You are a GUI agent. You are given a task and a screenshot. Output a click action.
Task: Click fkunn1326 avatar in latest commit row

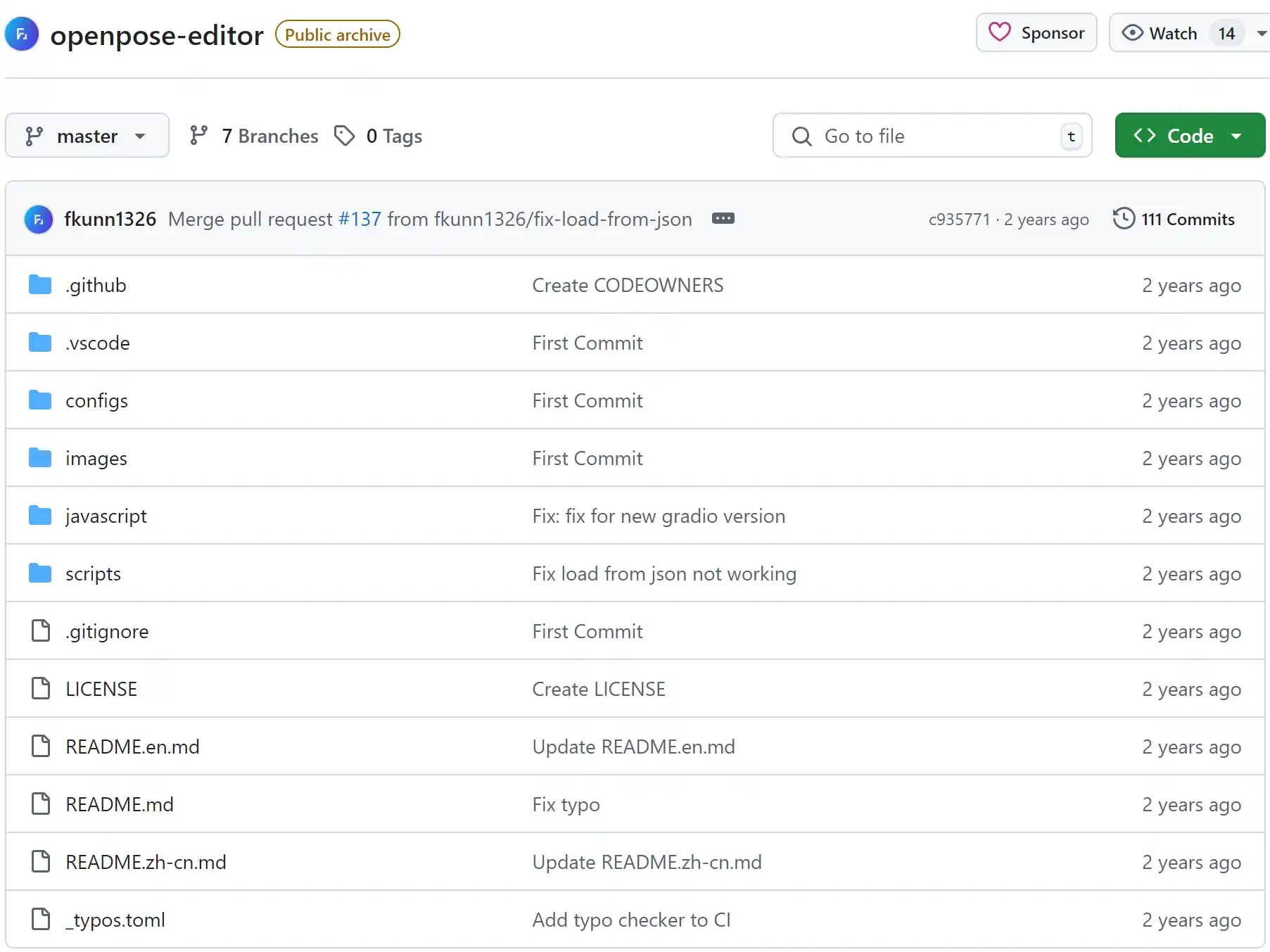coord(39,219)
